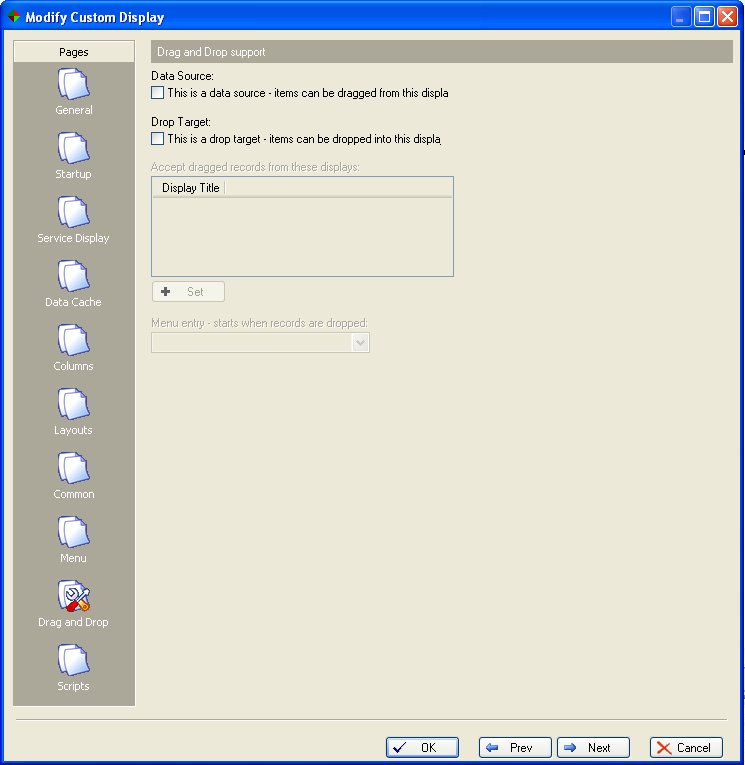This screenshot has height=765, width=745.
Task: Open the Scripts page icon
Action: 74,661
